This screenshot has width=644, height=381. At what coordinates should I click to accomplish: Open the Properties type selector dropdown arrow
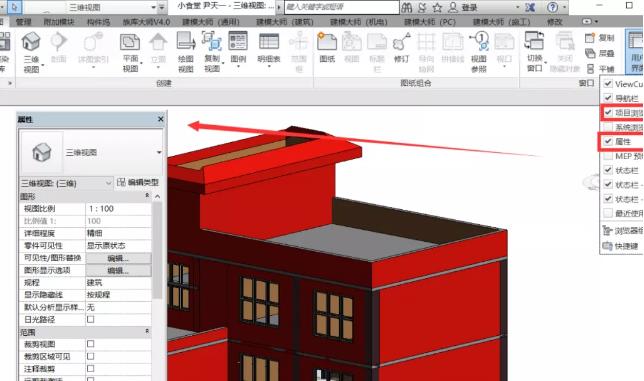tap(159, 152)
